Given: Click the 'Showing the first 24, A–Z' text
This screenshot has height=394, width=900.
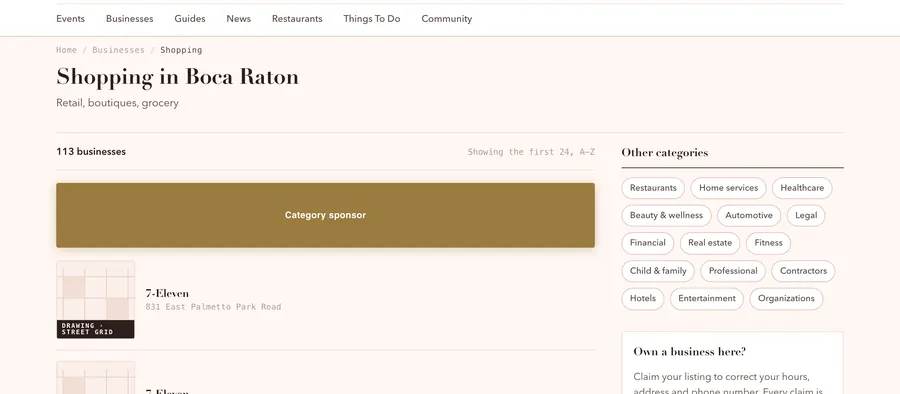Looking at the screenshot, I should [531, 152].
